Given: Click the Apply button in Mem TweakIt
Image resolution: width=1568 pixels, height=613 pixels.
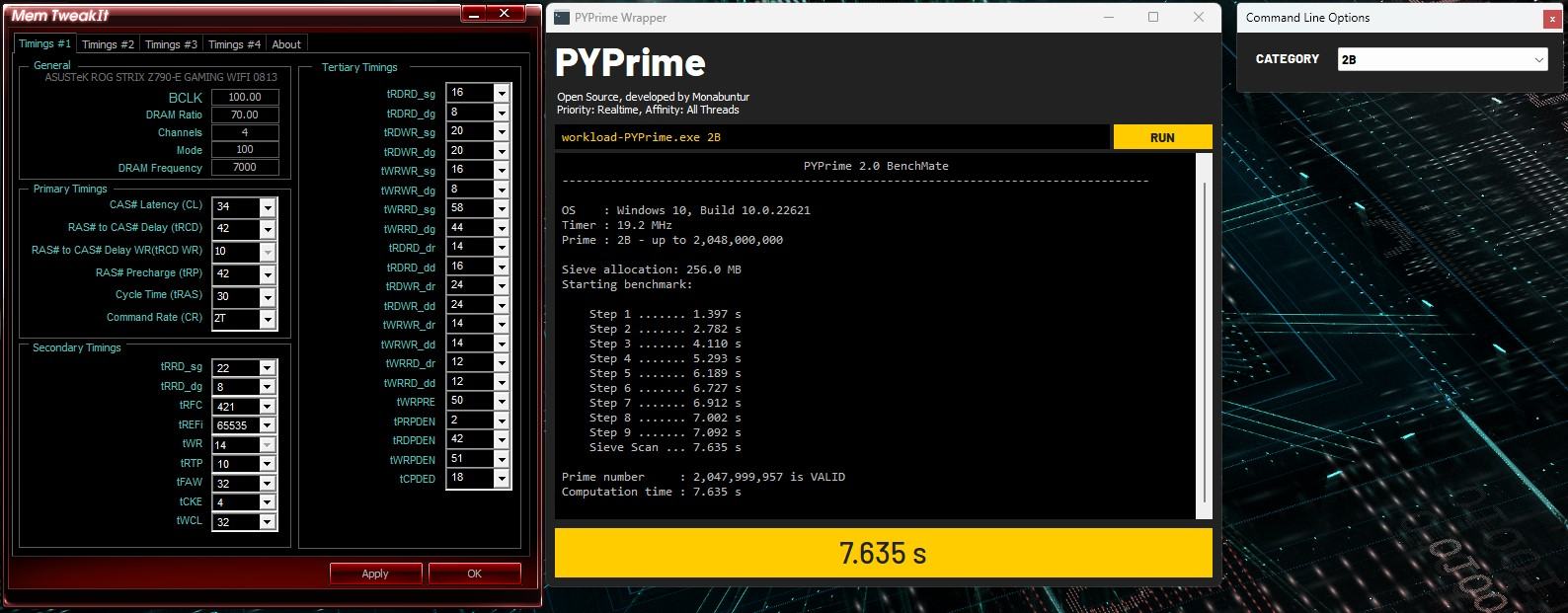Looking at the screenshot, I should point(375,574).
